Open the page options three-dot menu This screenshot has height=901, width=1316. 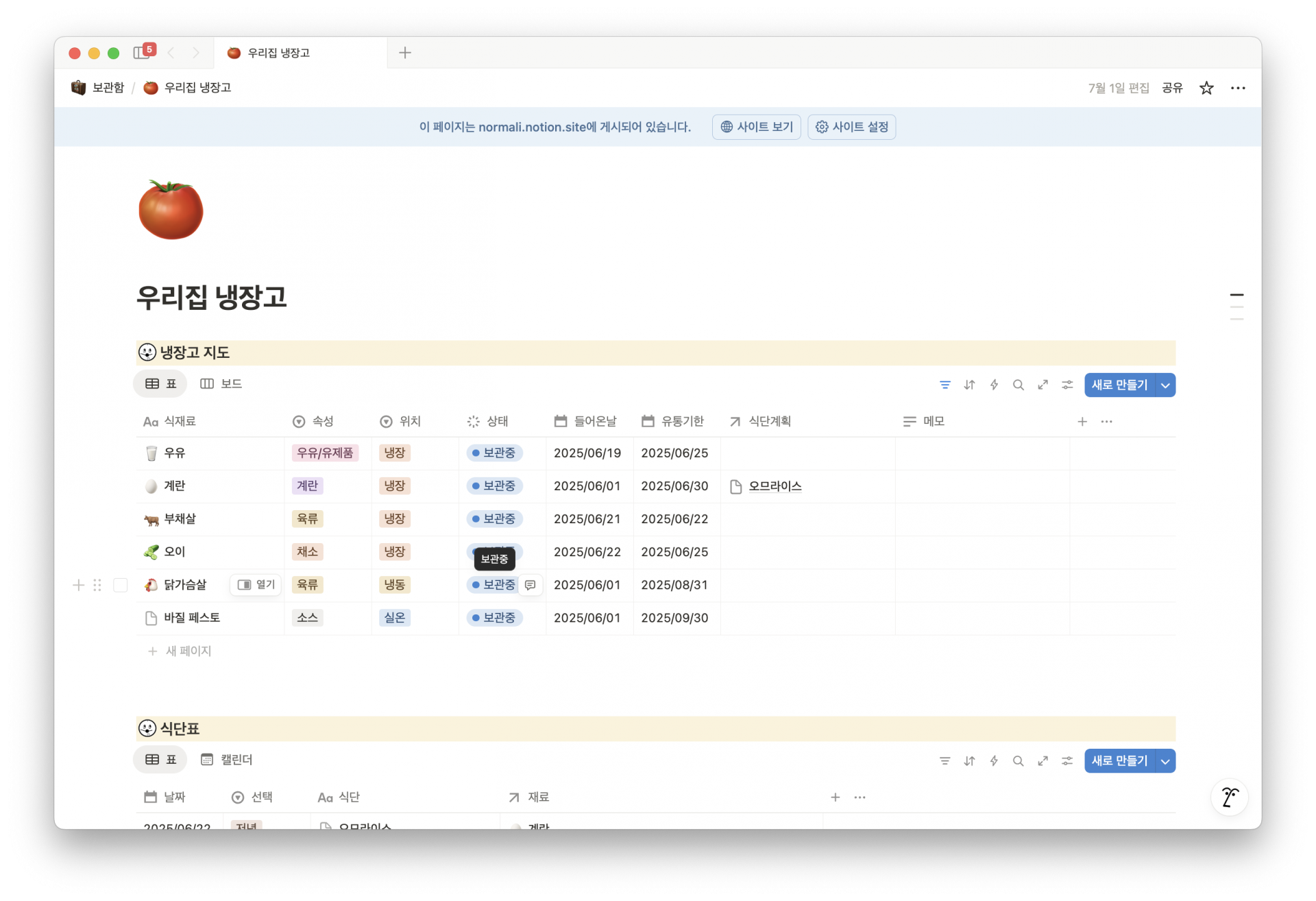(x=1238, y=88)
